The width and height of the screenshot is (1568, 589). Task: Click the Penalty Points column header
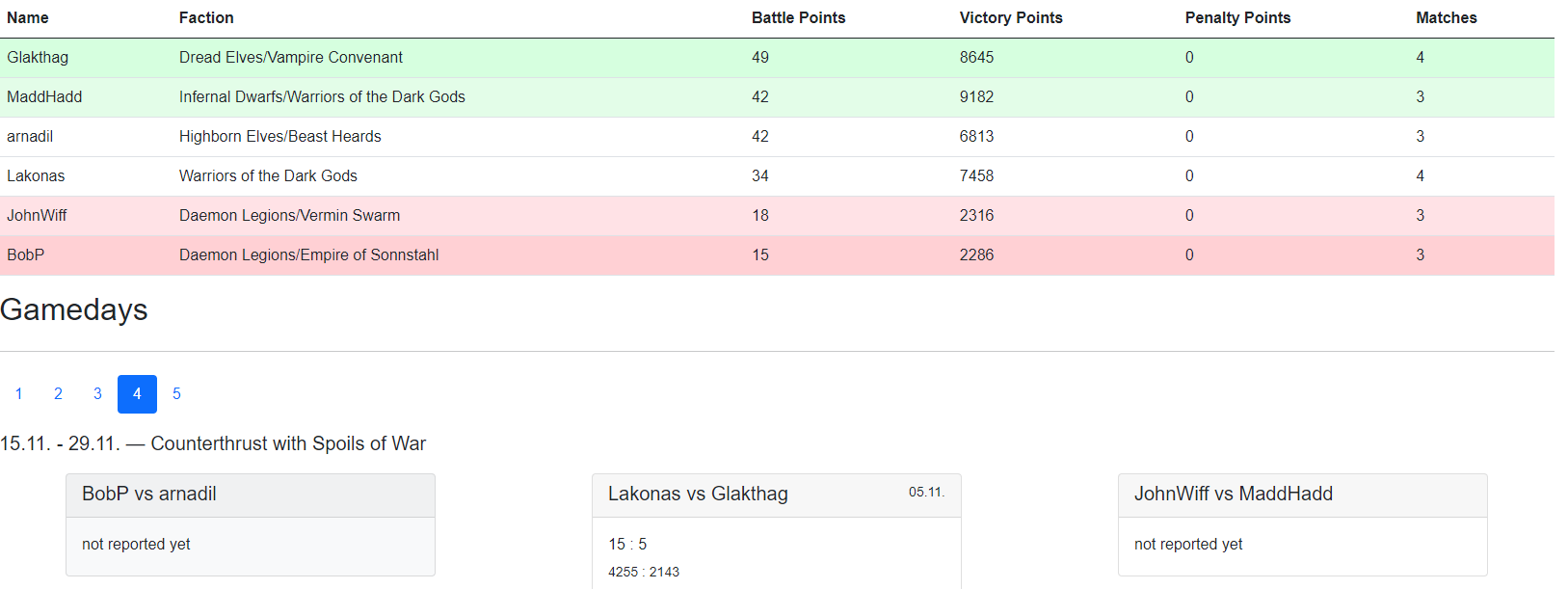1237,17
